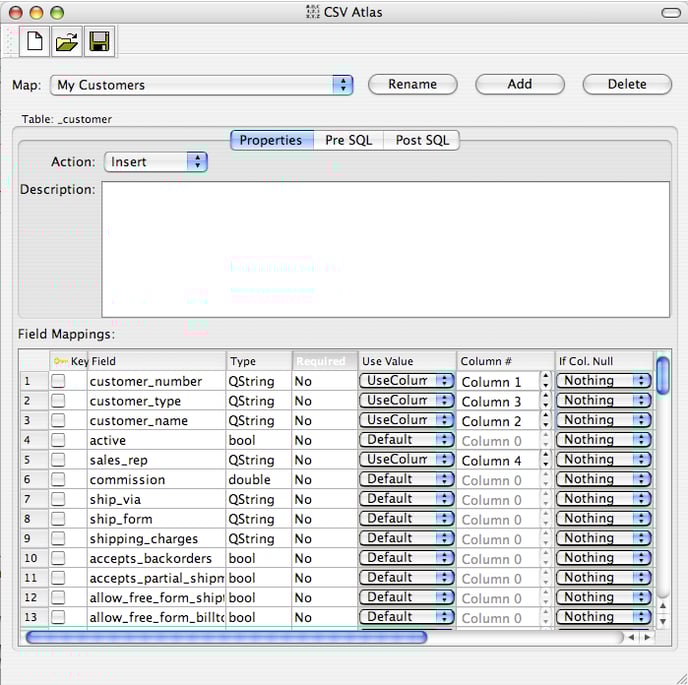Click Column 4 stepper for sales_rep
688x685 pixels.
click(x=545, y=459)
